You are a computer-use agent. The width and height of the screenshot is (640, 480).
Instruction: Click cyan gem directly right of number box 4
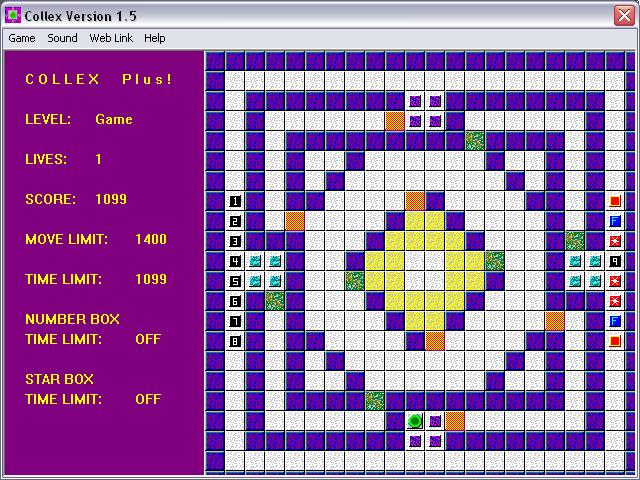(x=255, y=261)
